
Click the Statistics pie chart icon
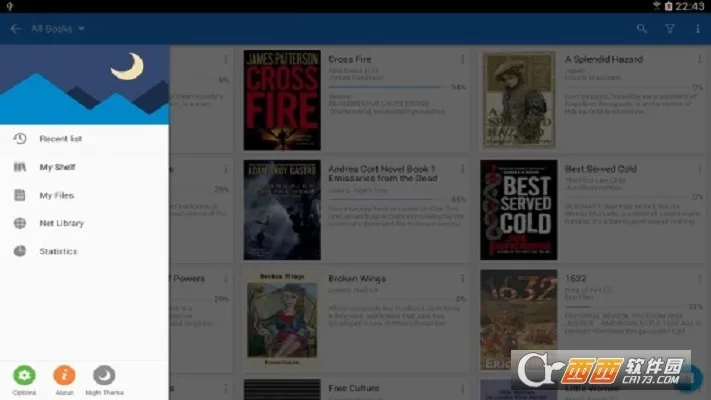tap(19, 251)
